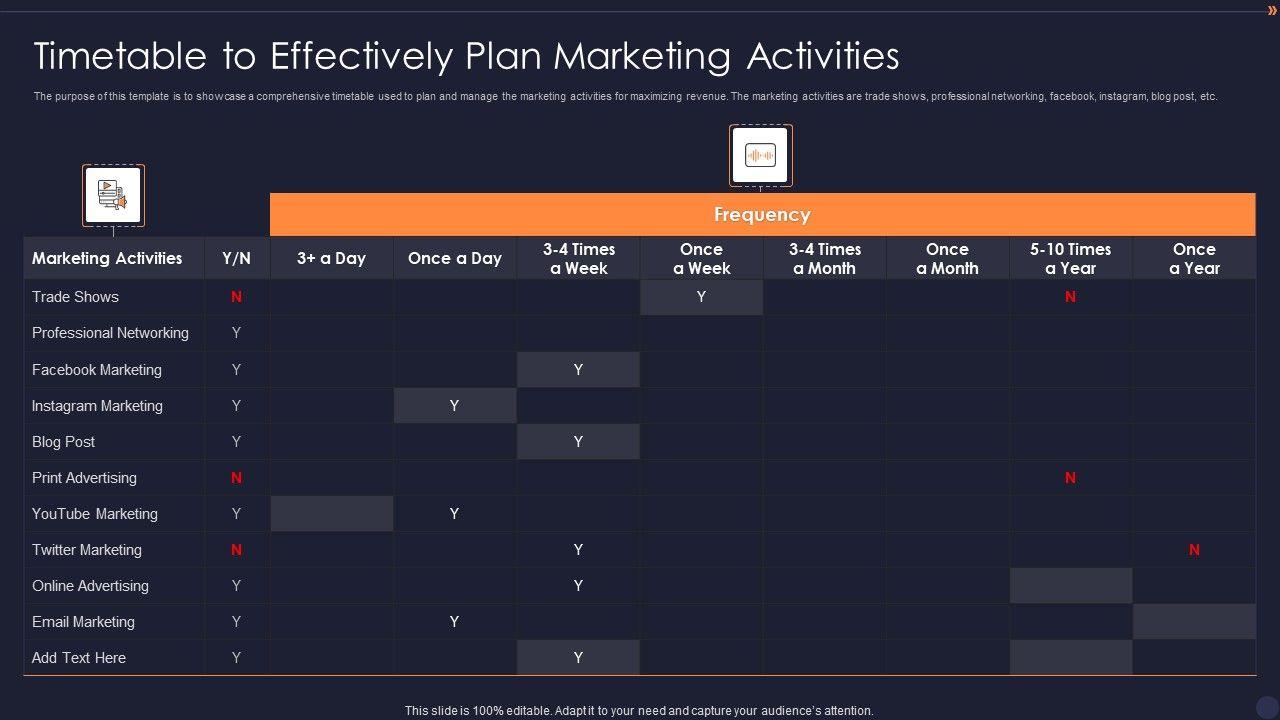Select the orange Frequency header bar
The height and width of the screenshot is (720, 1280).
coord(762,215)
